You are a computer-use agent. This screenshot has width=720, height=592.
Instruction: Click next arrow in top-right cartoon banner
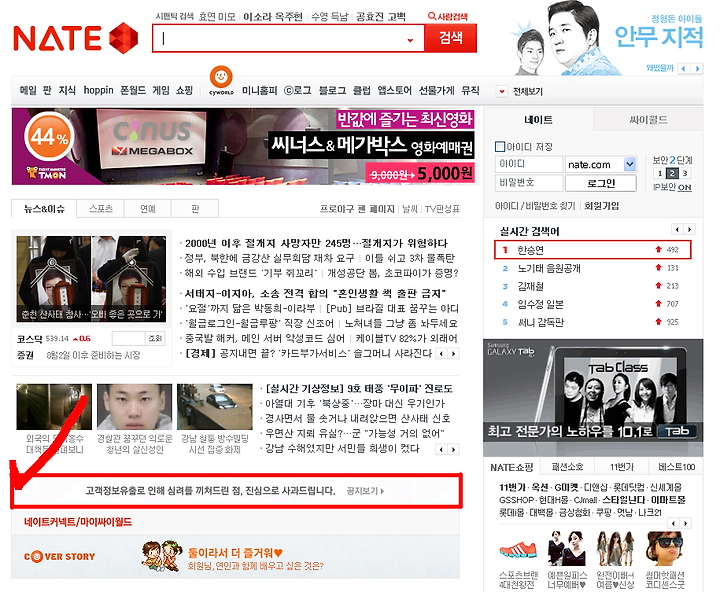[x=697, y=69]
